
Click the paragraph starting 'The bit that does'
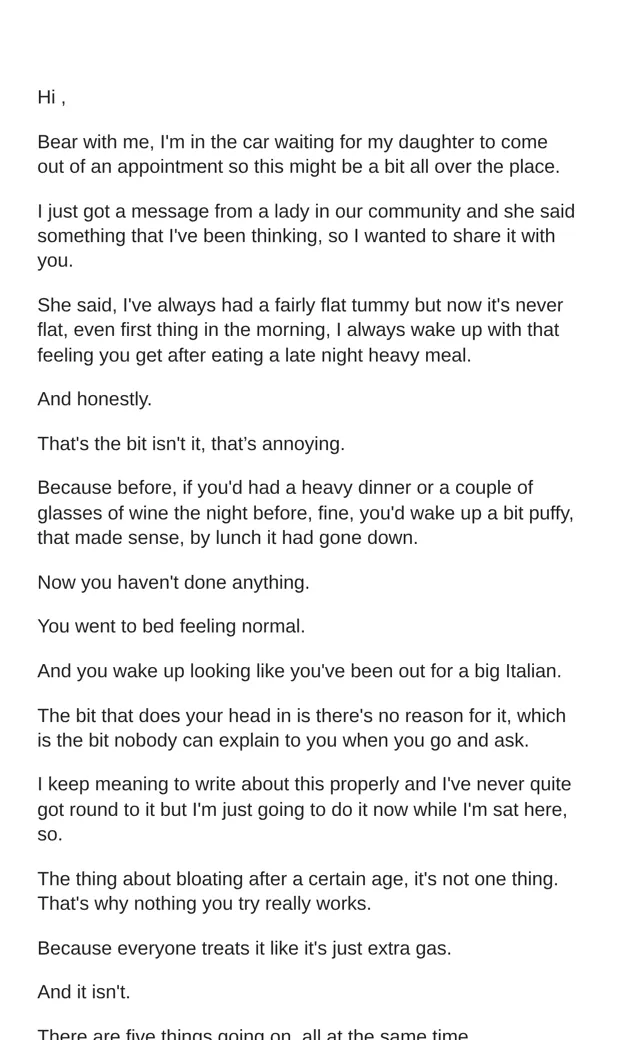coord(302,728)
